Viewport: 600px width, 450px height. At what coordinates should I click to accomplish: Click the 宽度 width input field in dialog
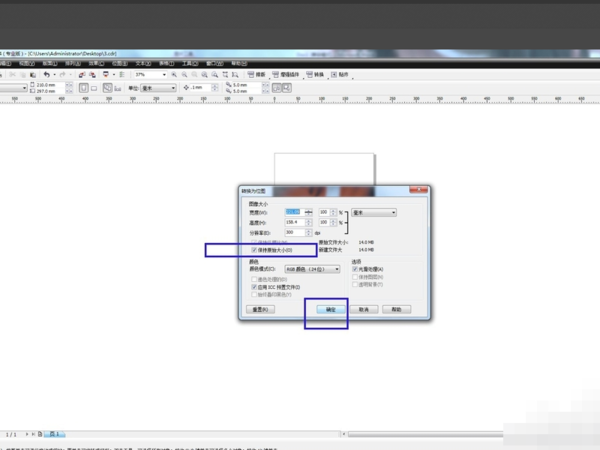tap(295, 212)
